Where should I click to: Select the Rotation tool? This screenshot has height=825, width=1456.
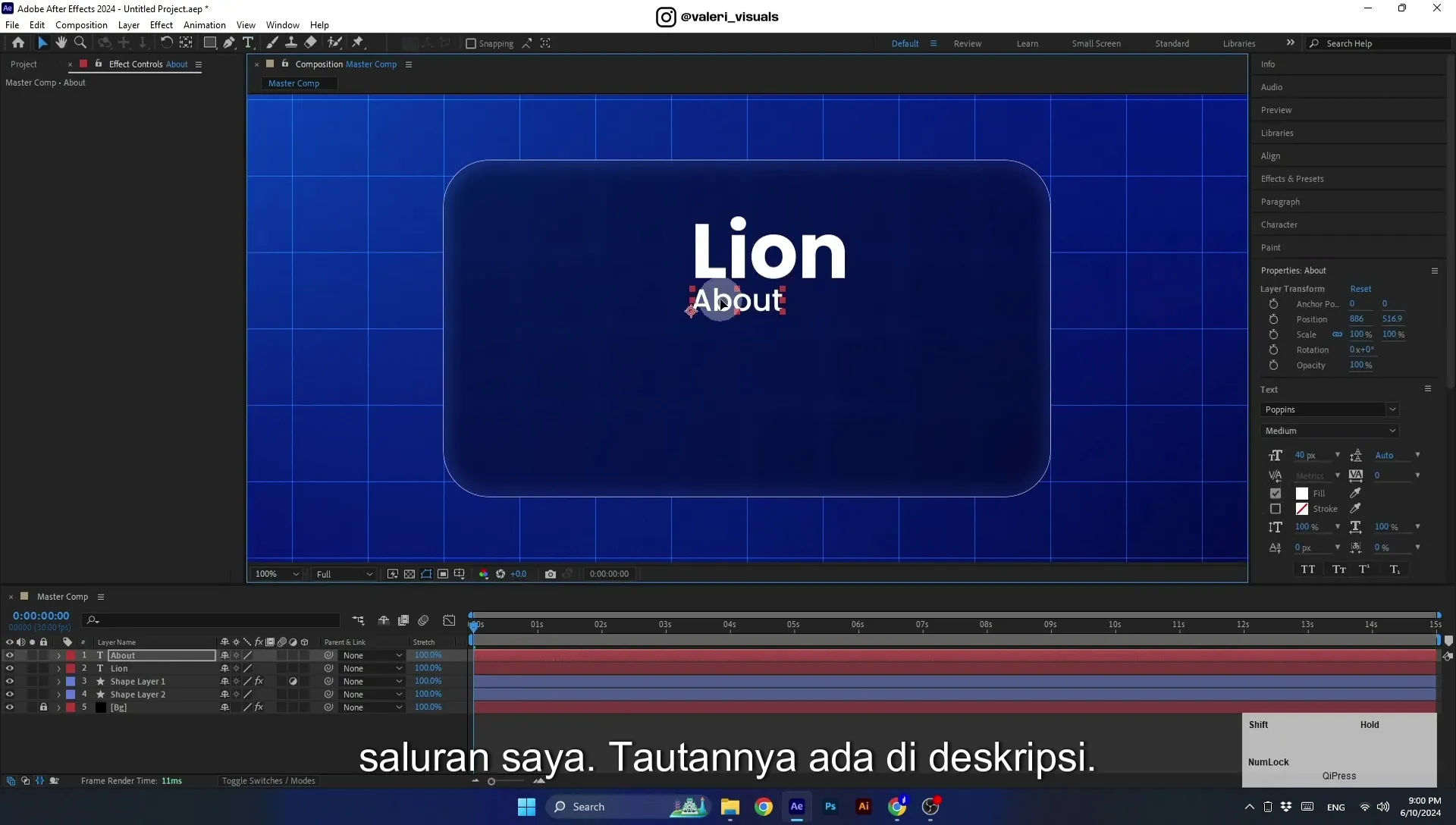tap(166, 43)
